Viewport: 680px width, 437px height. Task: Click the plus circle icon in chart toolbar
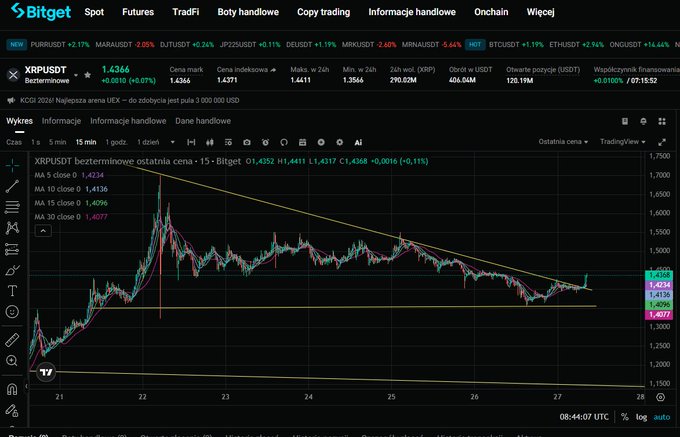321,142
